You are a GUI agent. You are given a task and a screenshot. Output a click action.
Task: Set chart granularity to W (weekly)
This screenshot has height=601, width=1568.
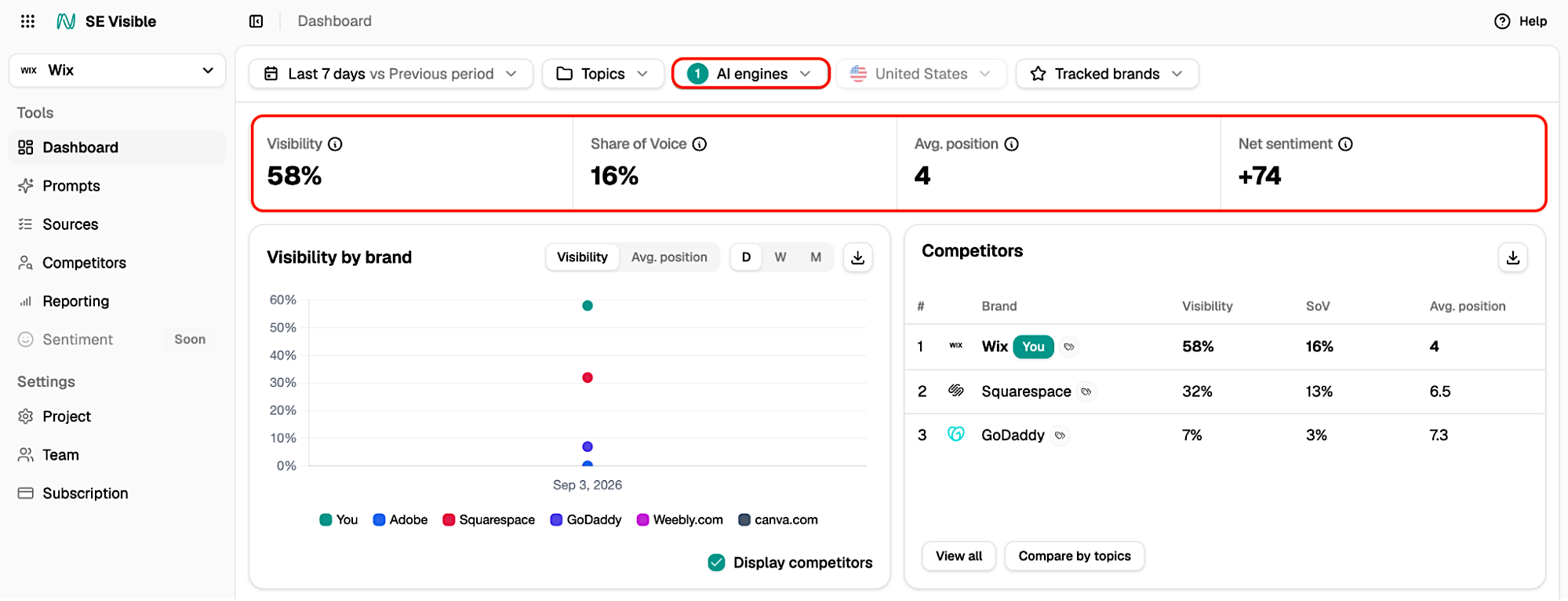(x=780, y=257)
